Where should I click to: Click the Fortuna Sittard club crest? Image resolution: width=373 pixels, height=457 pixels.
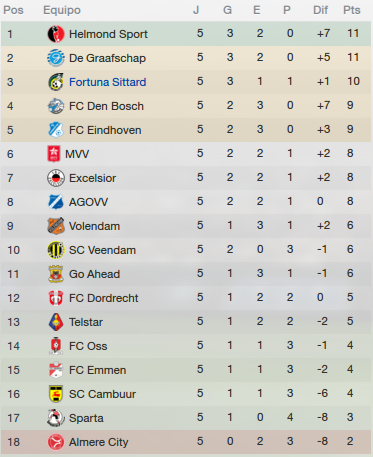(x=56, y=82)
